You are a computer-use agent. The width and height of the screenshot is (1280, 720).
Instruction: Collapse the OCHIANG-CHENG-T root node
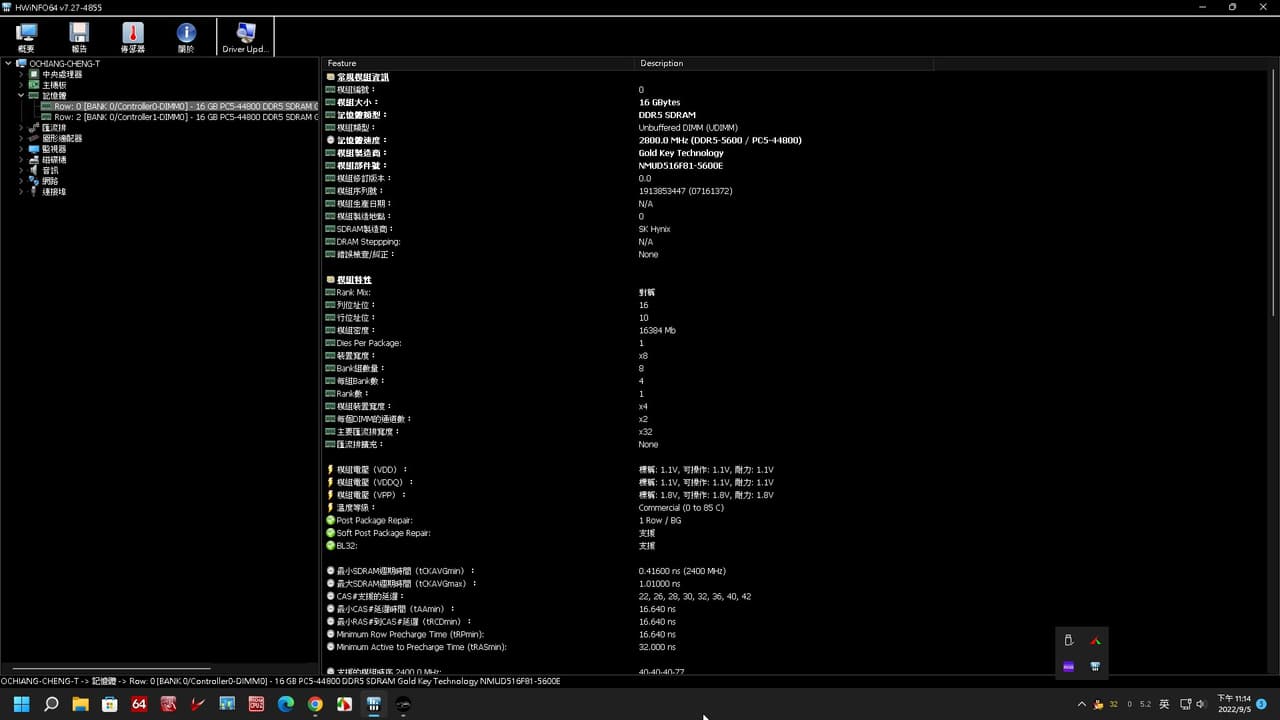[9, 63]
